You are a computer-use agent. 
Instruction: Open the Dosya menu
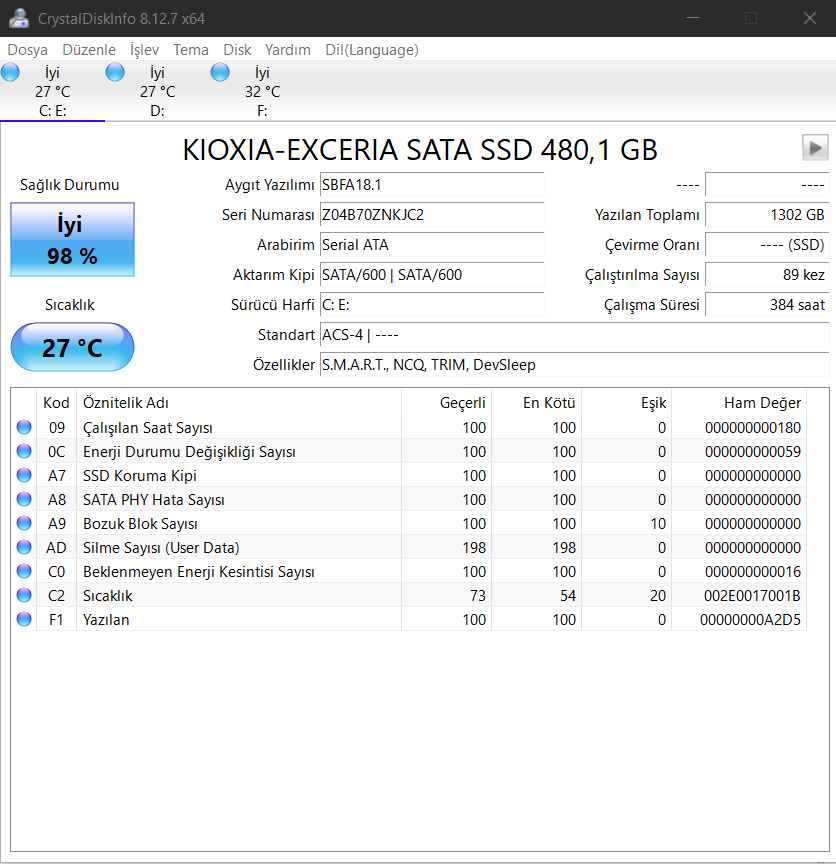[28, 50]
